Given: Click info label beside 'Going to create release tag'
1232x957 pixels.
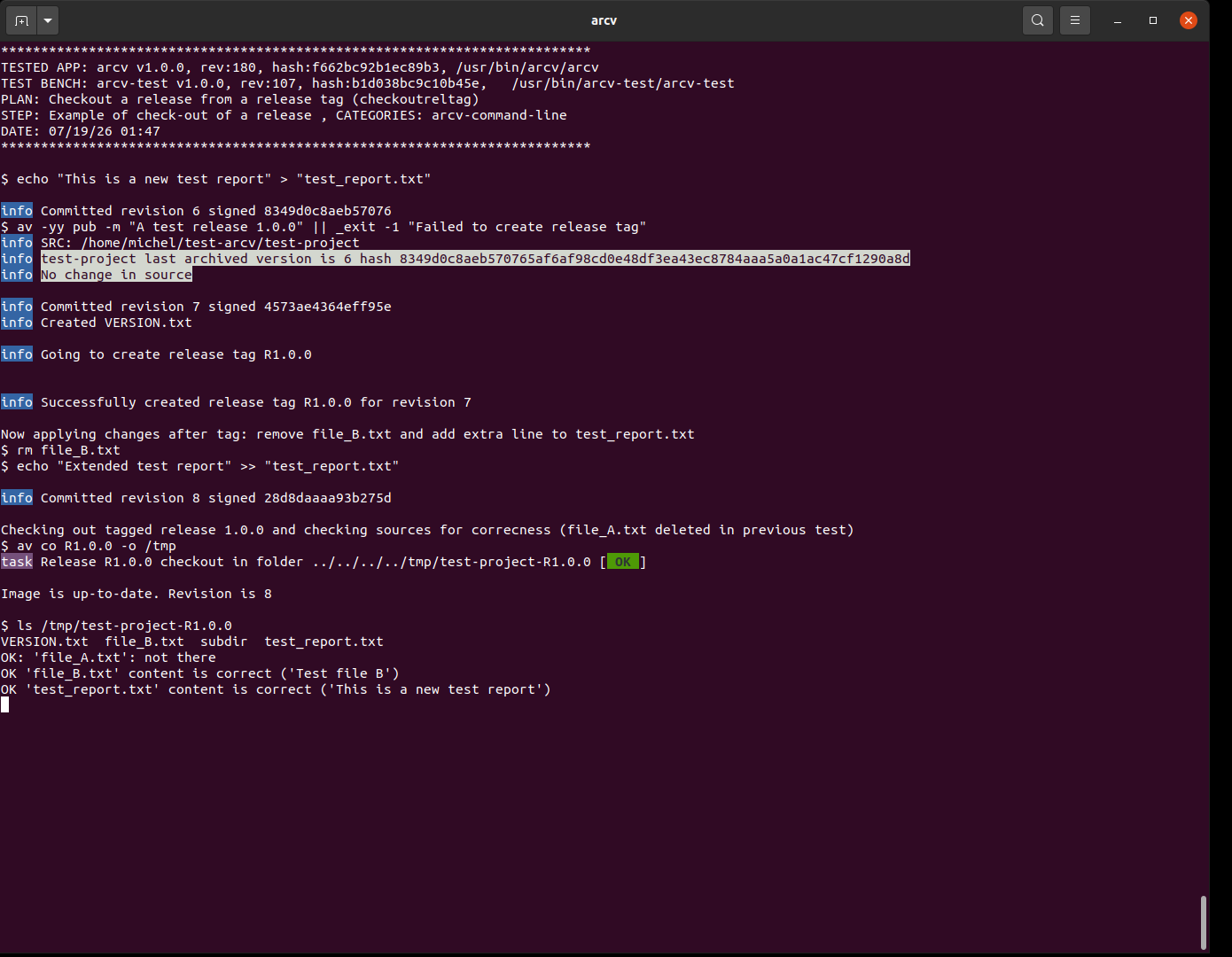Looking at the screenshot, I should [17, 354].
